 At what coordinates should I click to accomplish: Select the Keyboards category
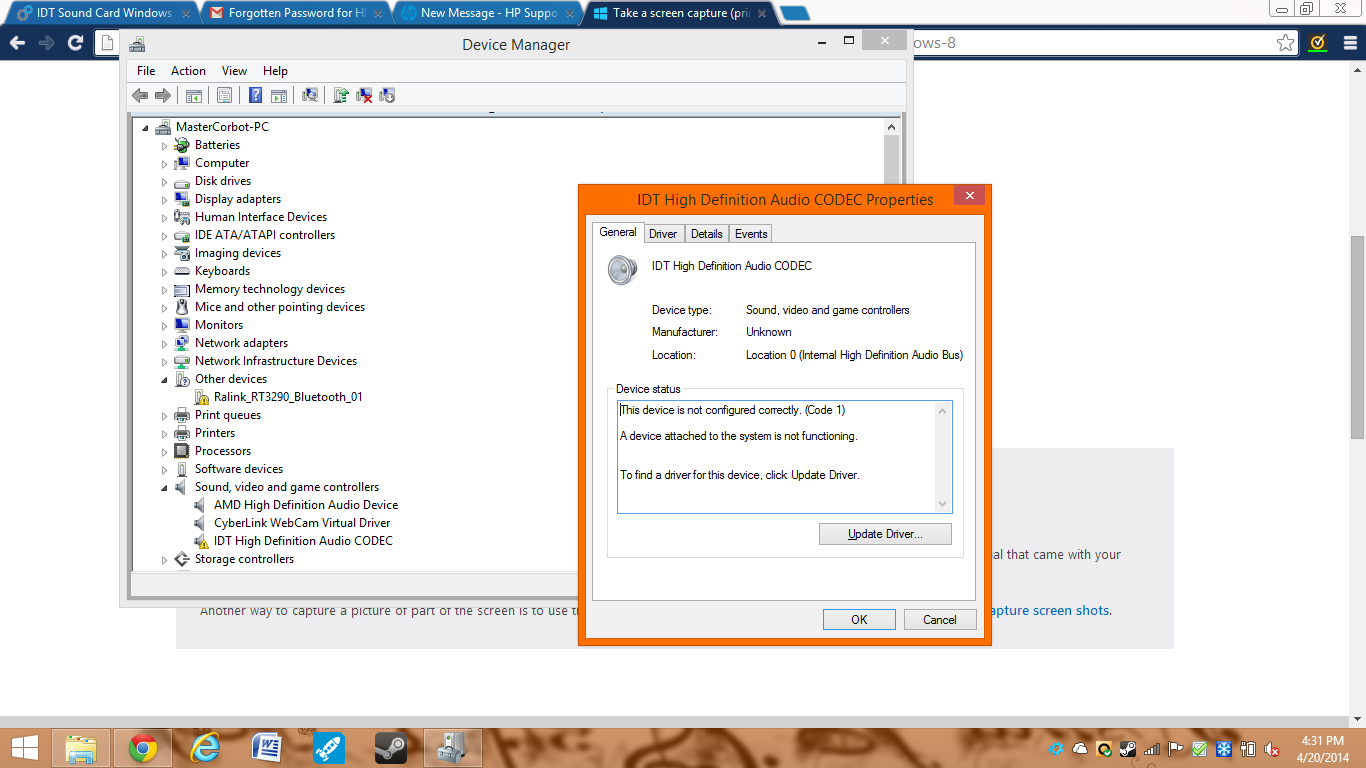[x=222, y=271]
